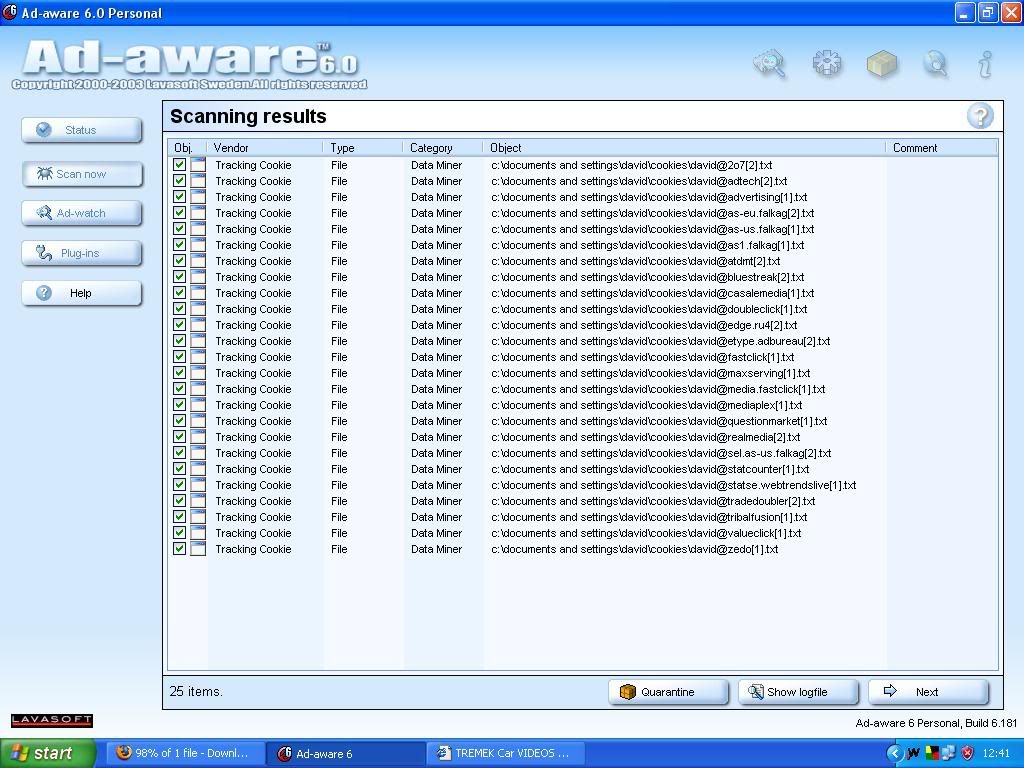Quarantine the selected items
Viewport: 1024px width, 768px height.
coord(668,692)
